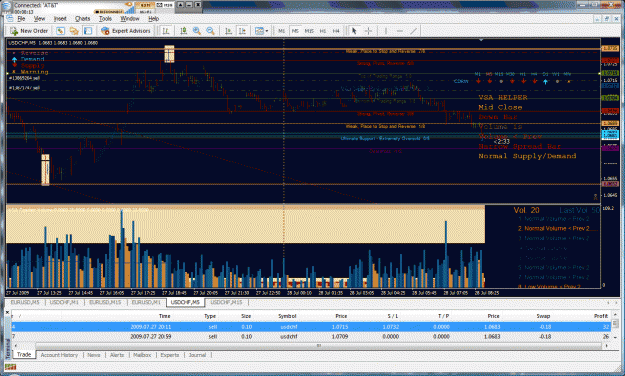Select the usdchf sell order at 1.0709
The image size is (625, 376).
(310, 337)
